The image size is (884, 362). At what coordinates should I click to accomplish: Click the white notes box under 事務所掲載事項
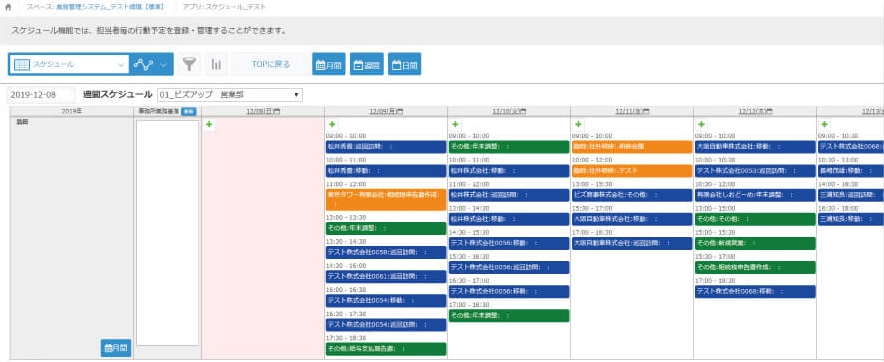(x=167, y=232)
